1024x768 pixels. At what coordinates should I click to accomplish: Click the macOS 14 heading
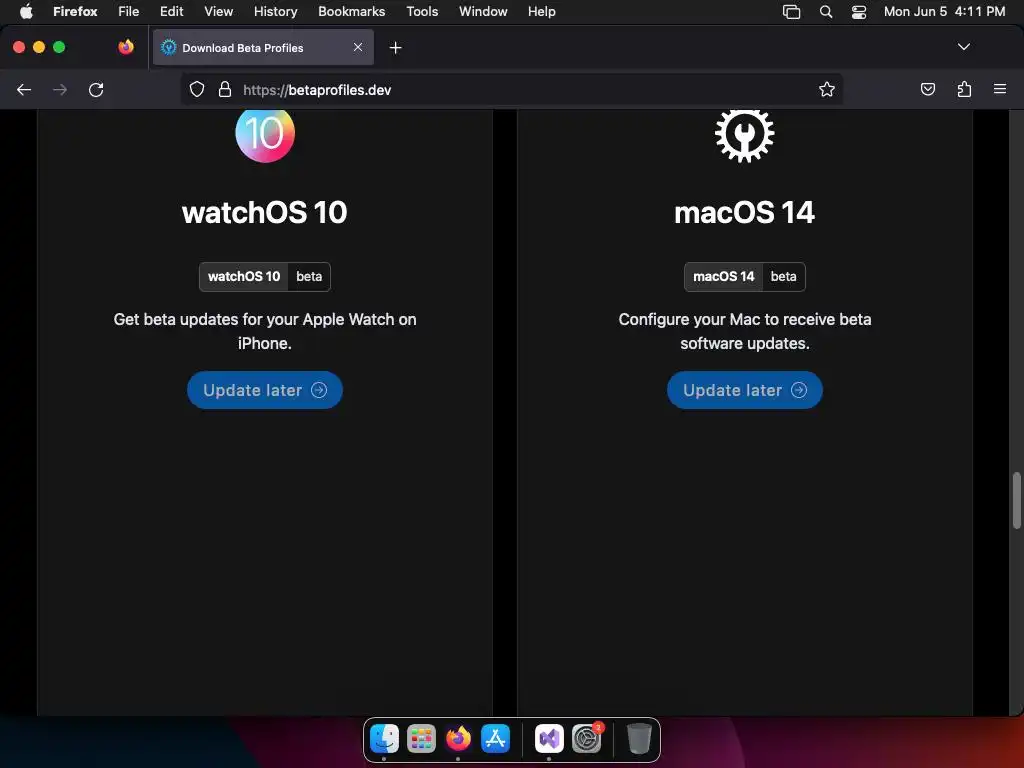point(744,212)
